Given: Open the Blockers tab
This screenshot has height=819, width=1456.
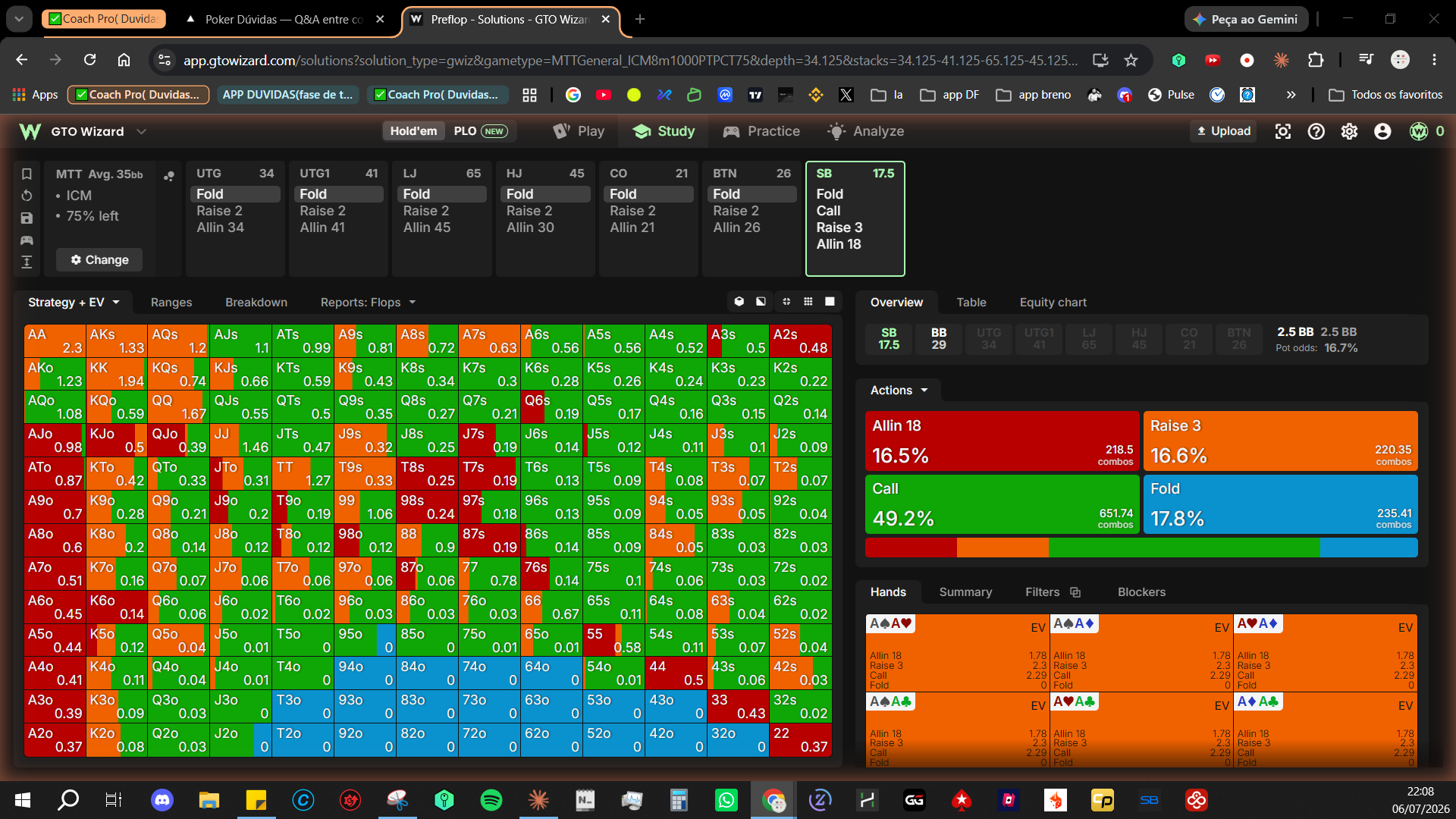Looking at the screenshot, I should coord(1141,592).
